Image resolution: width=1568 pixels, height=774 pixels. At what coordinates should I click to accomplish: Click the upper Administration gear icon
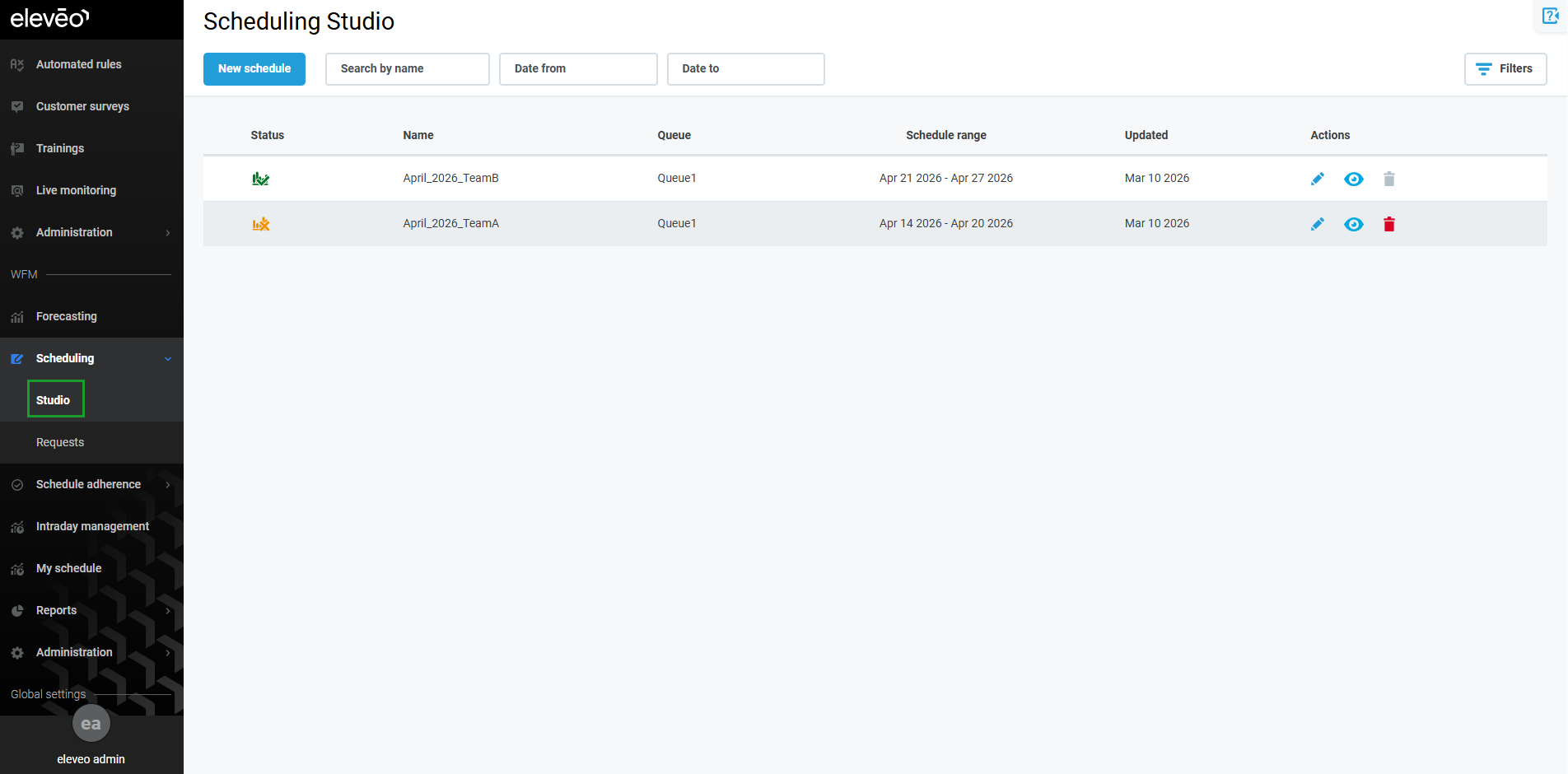click(17, 232)
